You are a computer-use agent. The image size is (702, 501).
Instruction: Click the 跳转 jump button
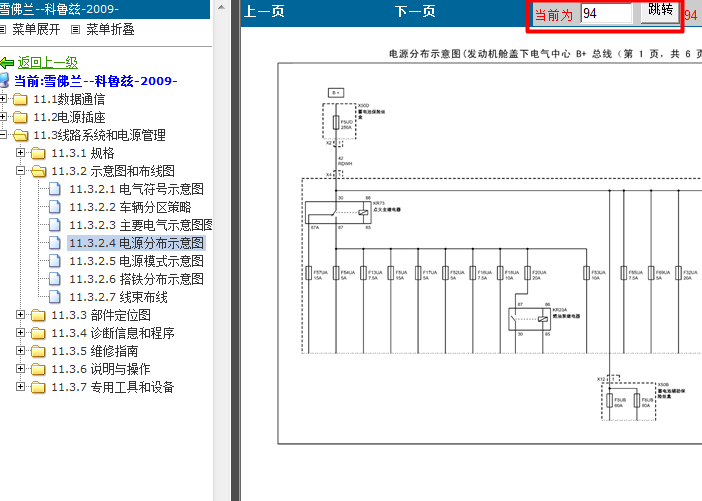tap(660, 10)
